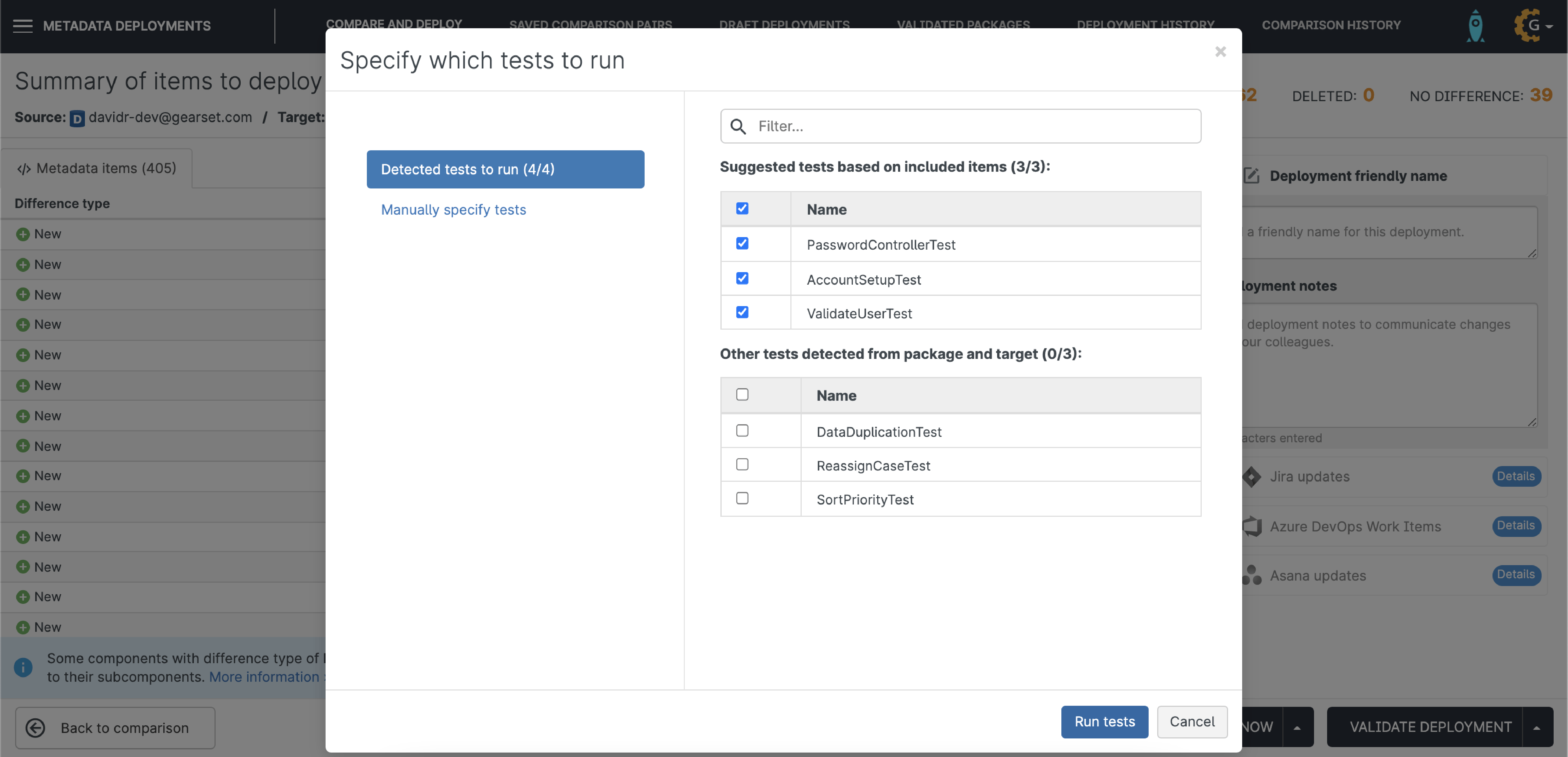This screenshot has height=757, width=1568.
Task: Select the Manually specify tests option
Action: 454,209
